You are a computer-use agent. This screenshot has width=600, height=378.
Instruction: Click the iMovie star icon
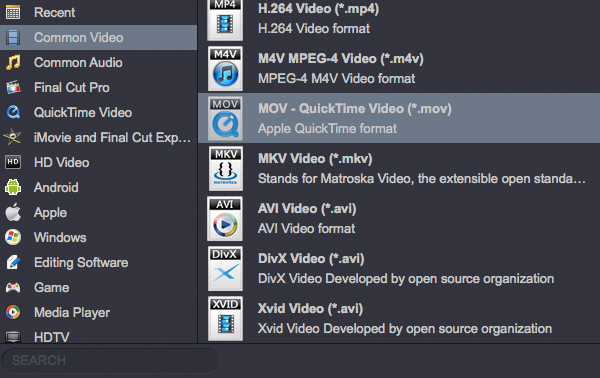[x=13, y=137]
